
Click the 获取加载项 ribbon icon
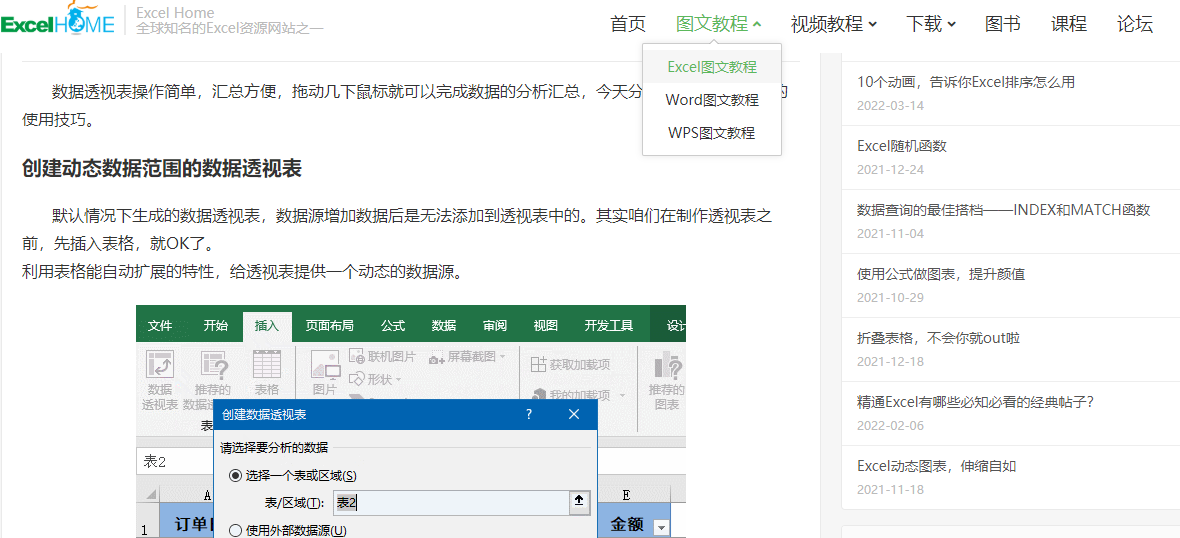click(570, 365)
